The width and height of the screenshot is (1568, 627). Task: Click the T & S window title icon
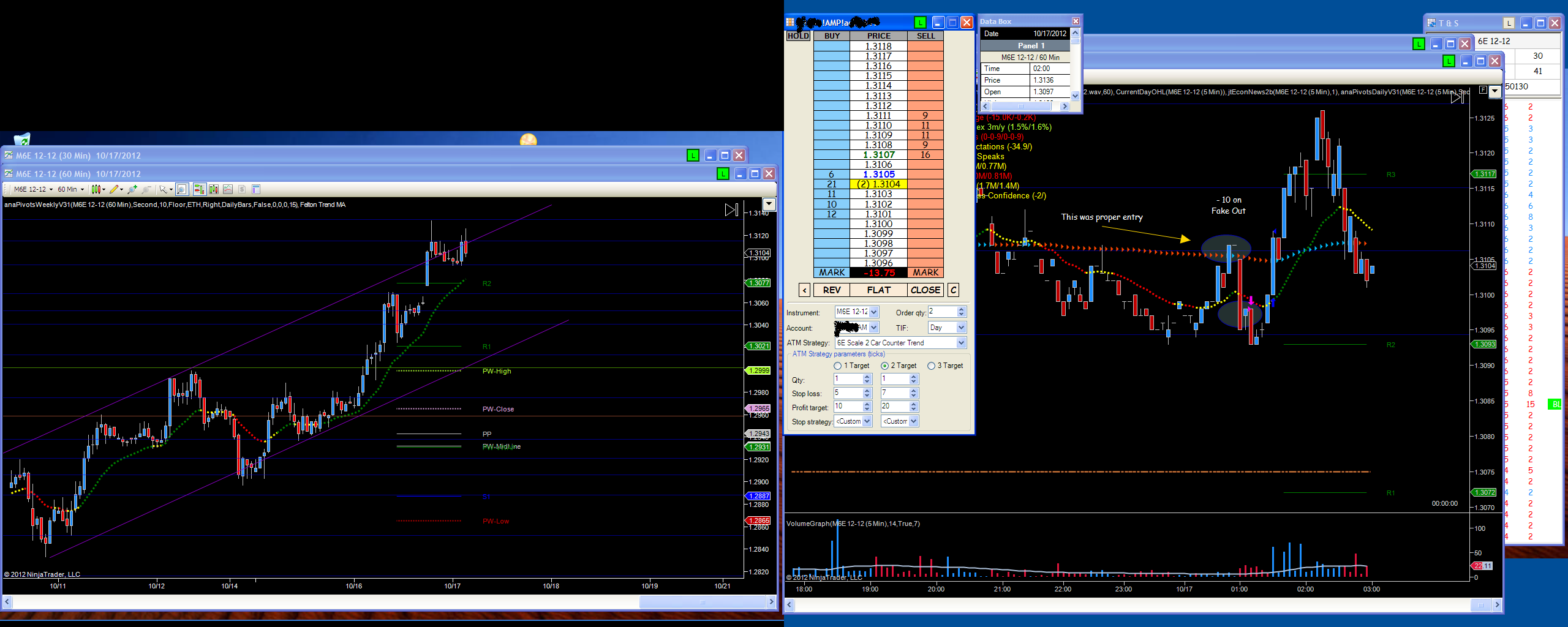coord(1431,23)
